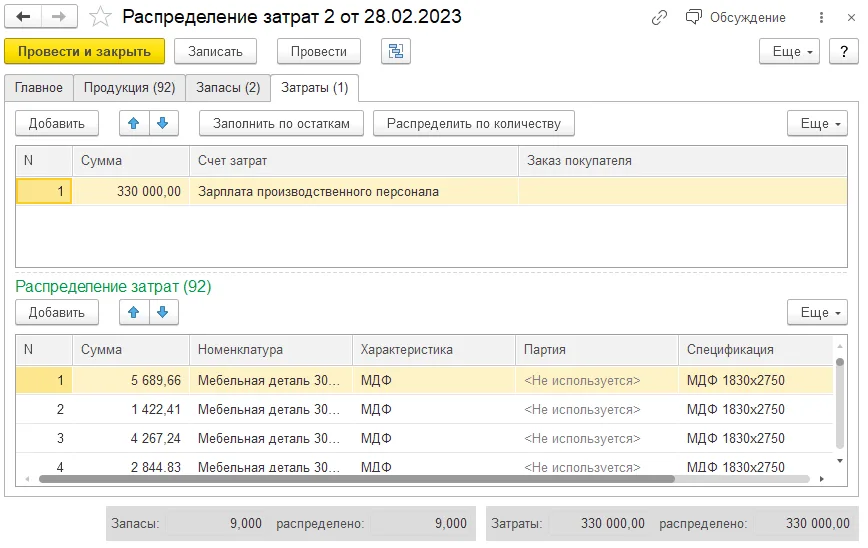Move cost row up in upper table
This screenshot has height=548, width=868.
pos(134,123)
